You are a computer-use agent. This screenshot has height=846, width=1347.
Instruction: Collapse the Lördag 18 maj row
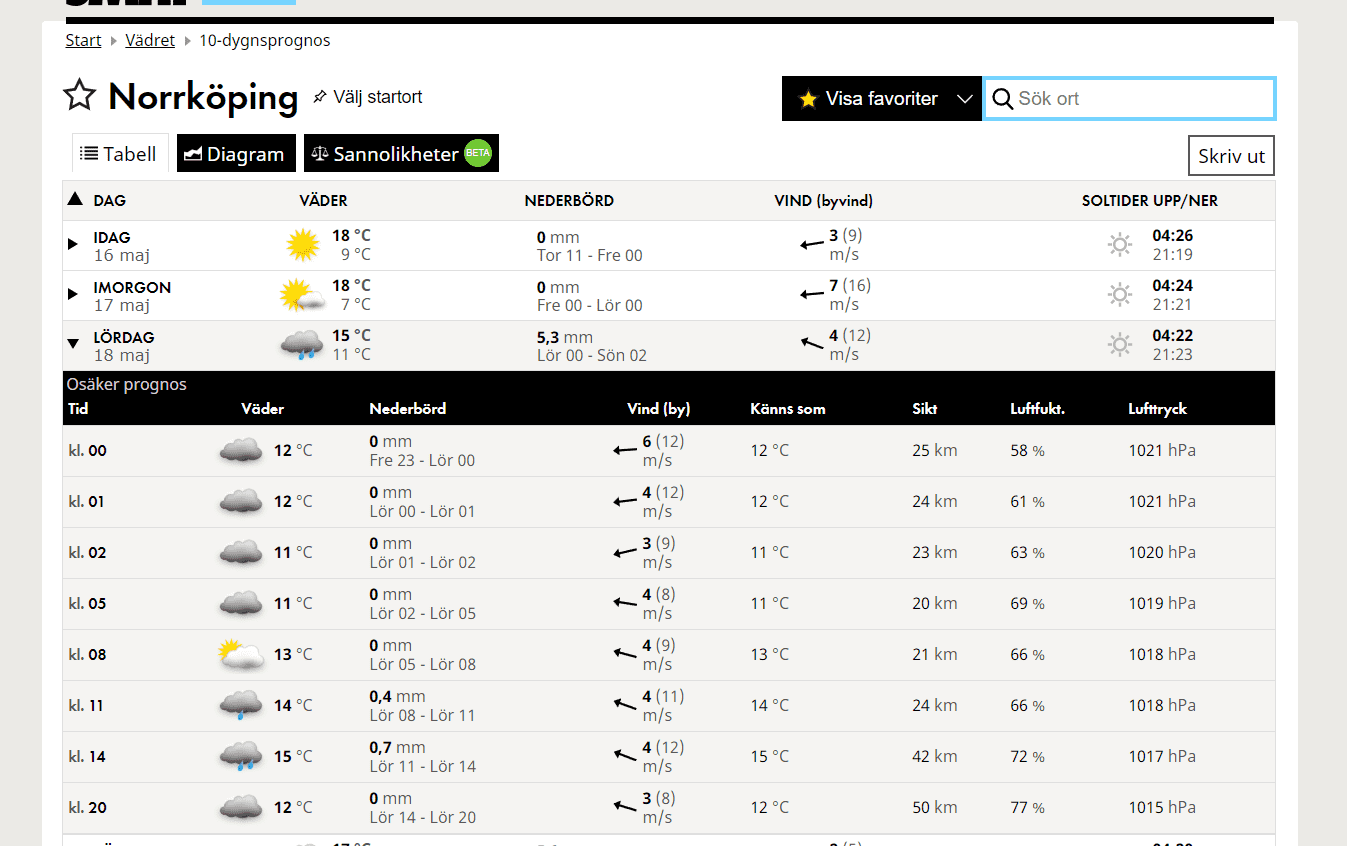click(x=73, y=344)
